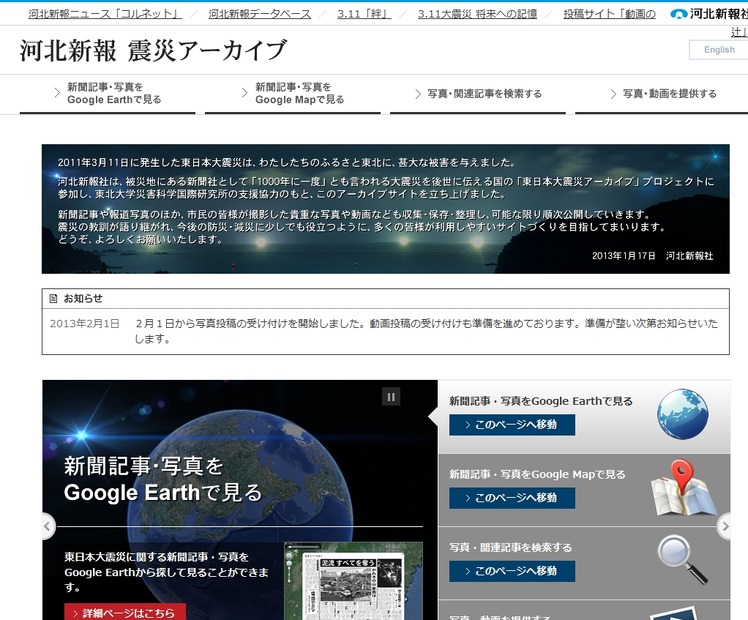The height and width of the screenshot is (620, 748).
Task: Click the 2013年2月1日 notice date
Action: click(x=84, y=324)
